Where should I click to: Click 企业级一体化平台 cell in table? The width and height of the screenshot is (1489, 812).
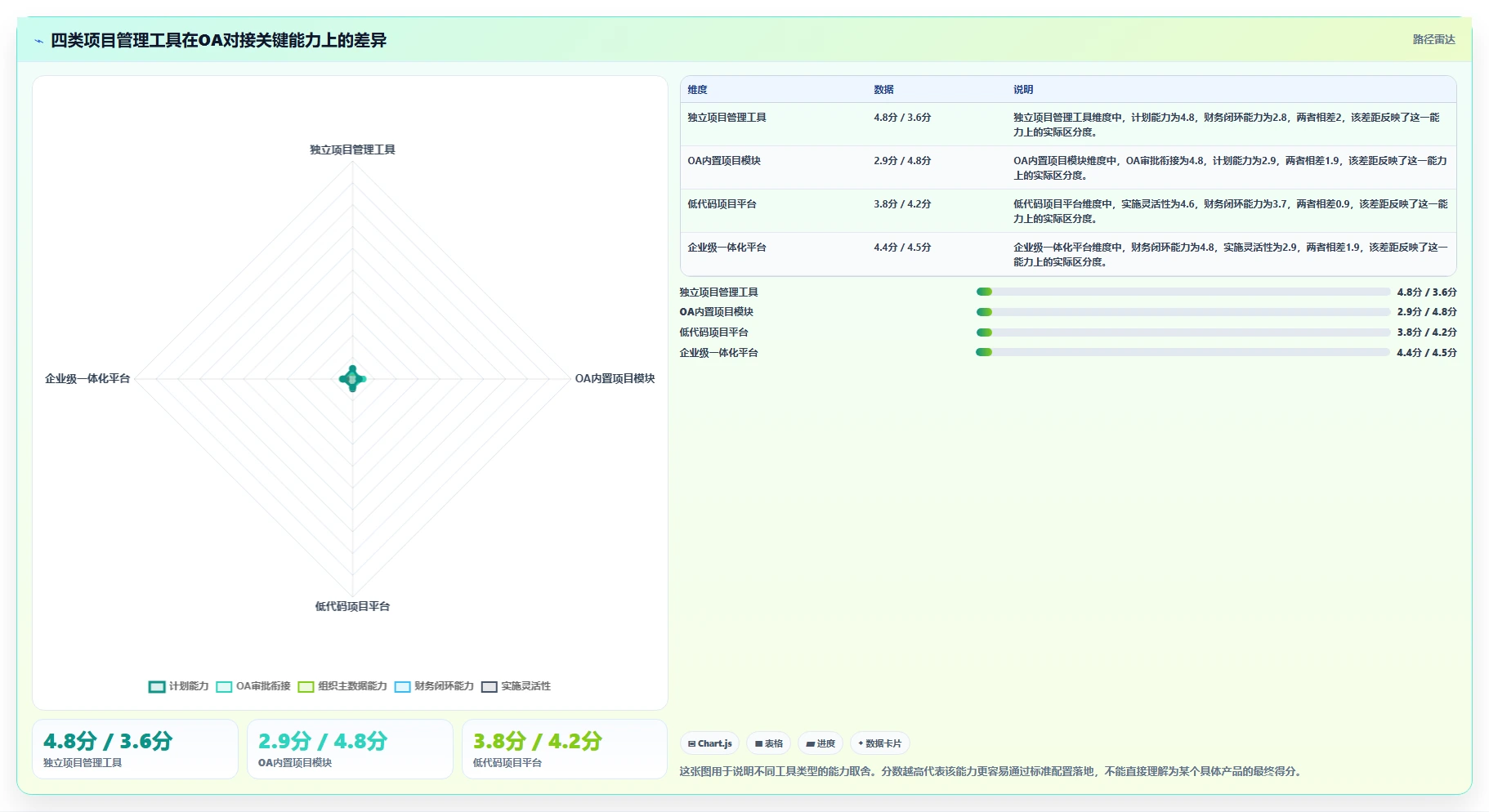tap(727, 248)
